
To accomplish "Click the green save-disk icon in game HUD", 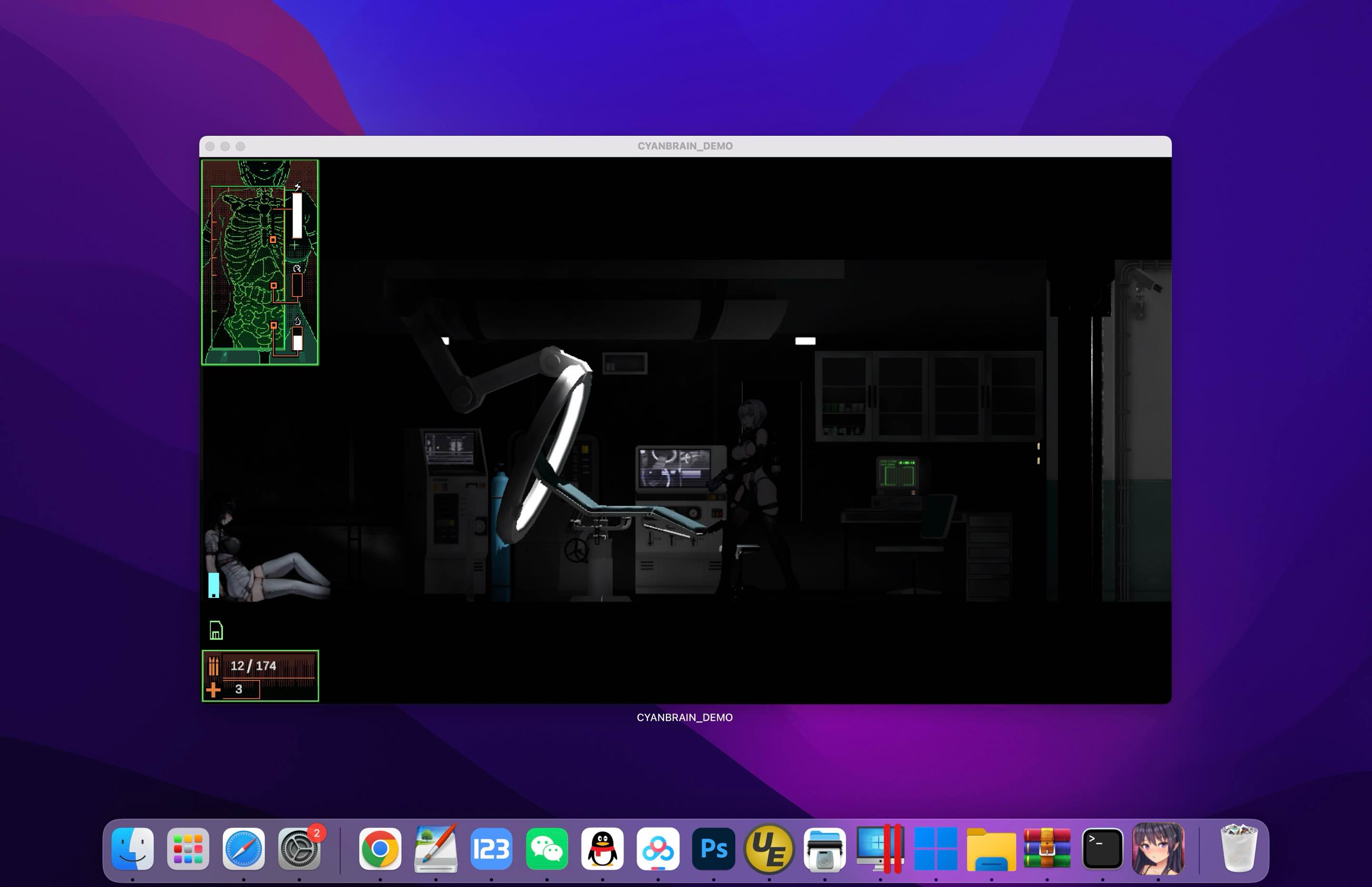I will [x=216, y=630].
